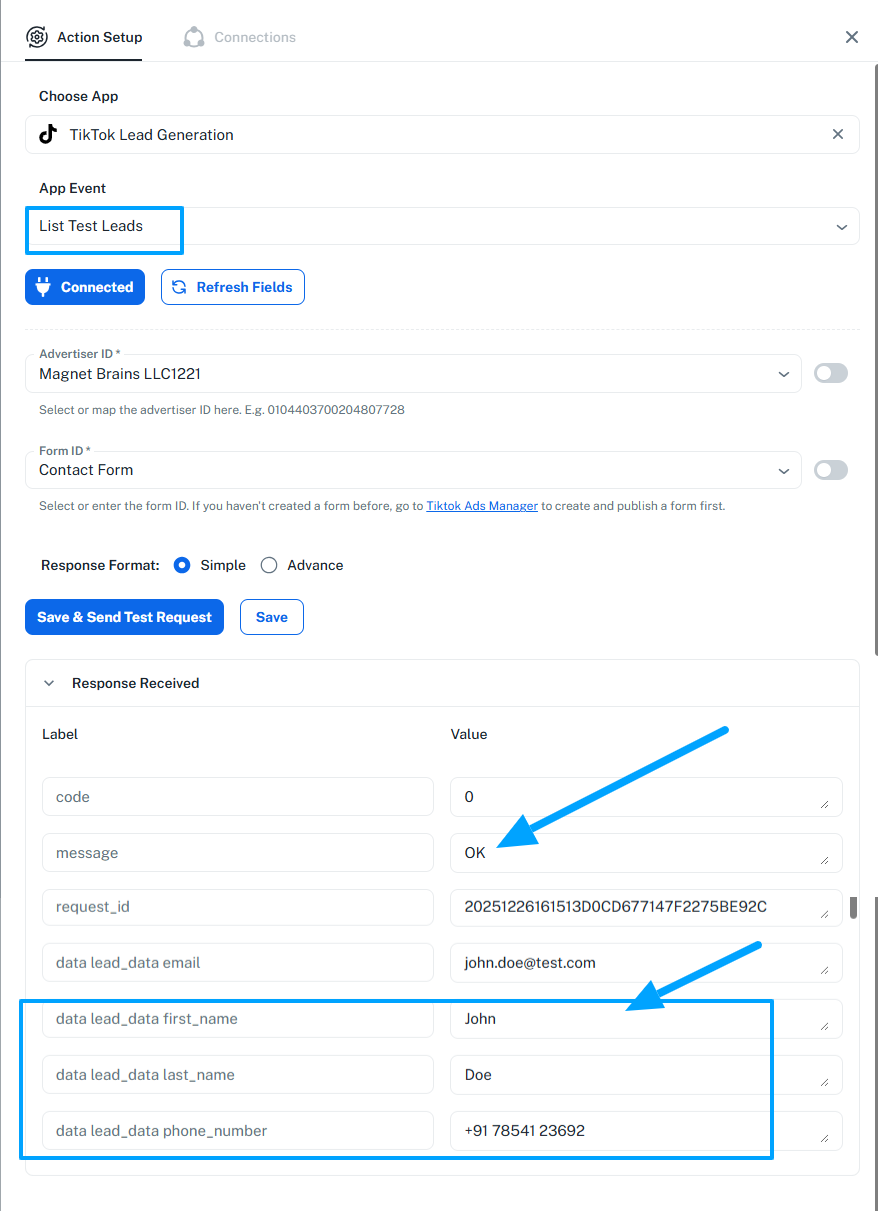
Task: Click the plug icon on Connected button
Action: pyautogui.click(x=43, y=287)
